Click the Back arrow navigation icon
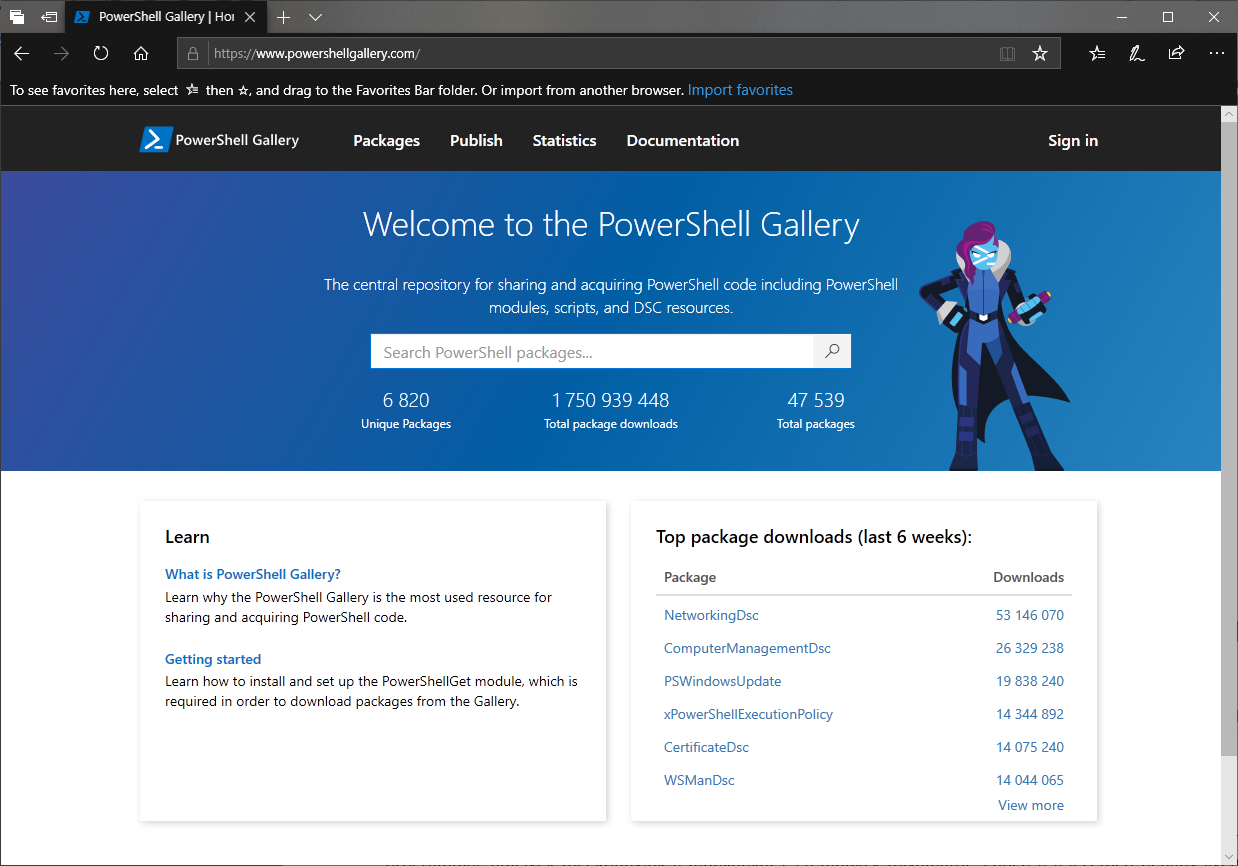 tap(22, 54)
